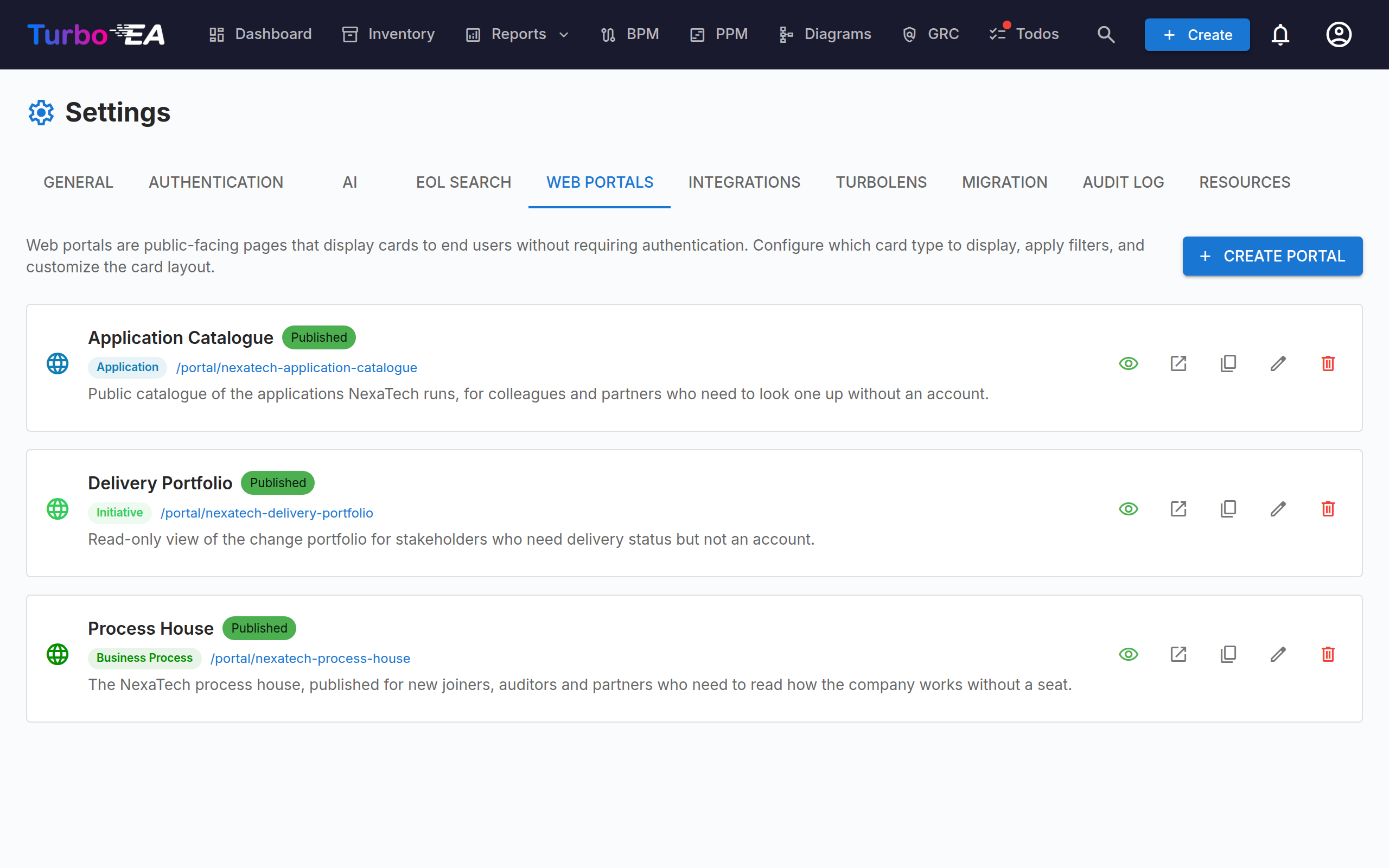Click the Business Process type chip
This screenshot has width=1389, height=868.
point(145,658)
